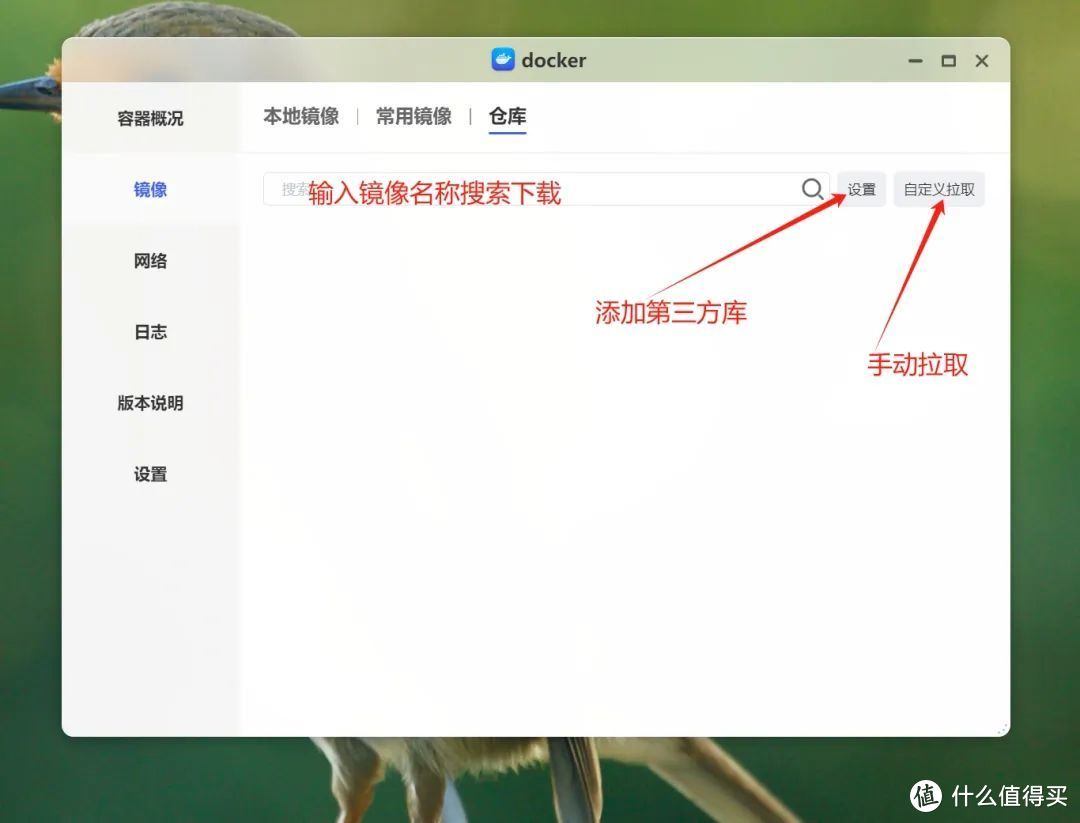Close the docker window
The width and height of the screenshot is (1080, 823).
982,60
